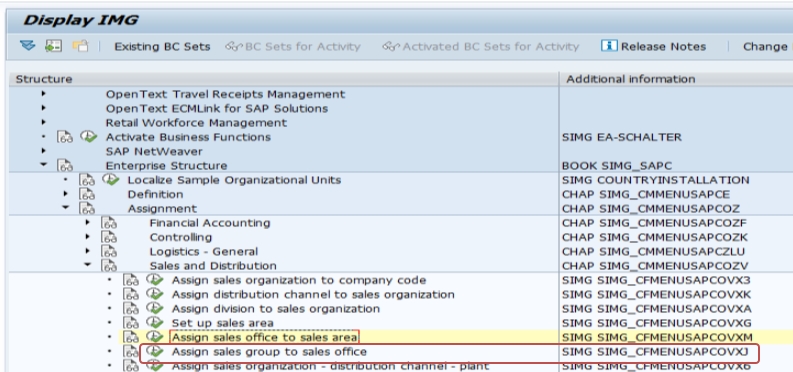Image resolution: width=793 pixels, height=372 pixels.
Task: Expand the Controlling node
Action: (x=88, y=237)
